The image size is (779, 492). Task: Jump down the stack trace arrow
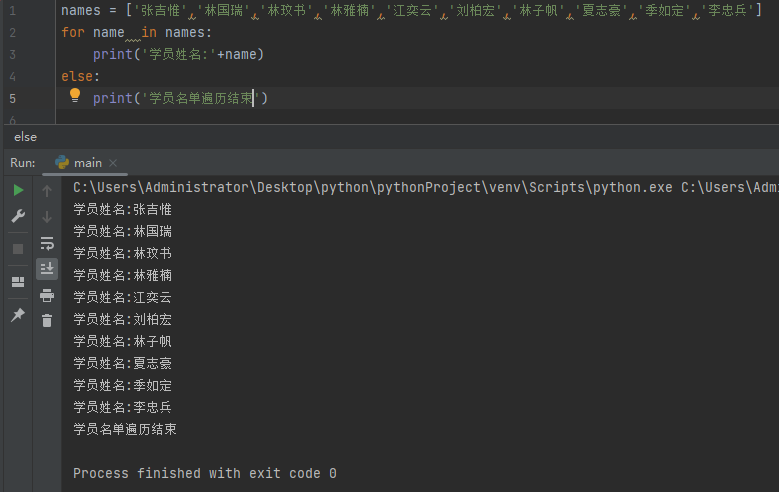(x=47, y=217)
